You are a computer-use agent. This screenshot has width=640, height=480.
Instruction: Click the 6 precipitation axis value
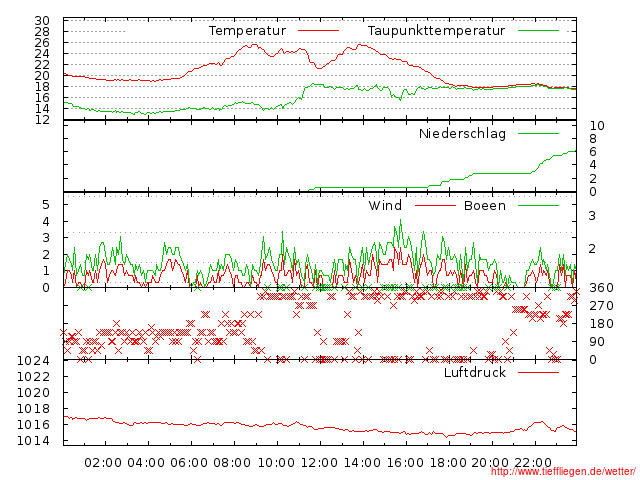pyautogui.click(x=593, y=152)
